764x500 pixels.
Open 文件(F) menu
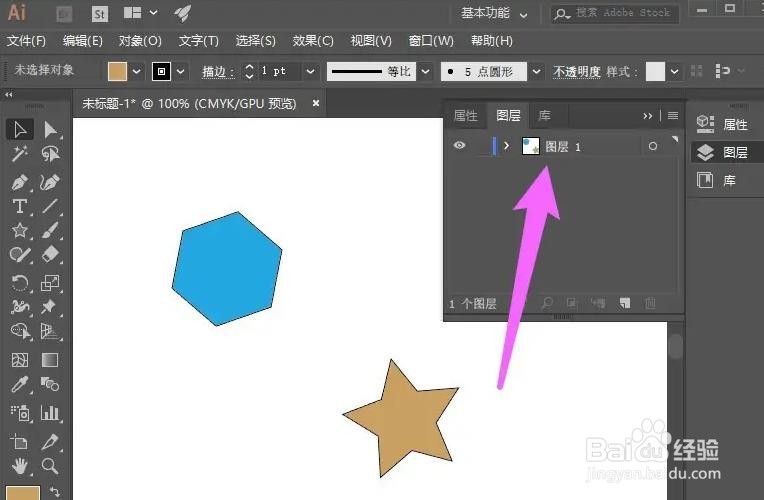coord(26,41)
